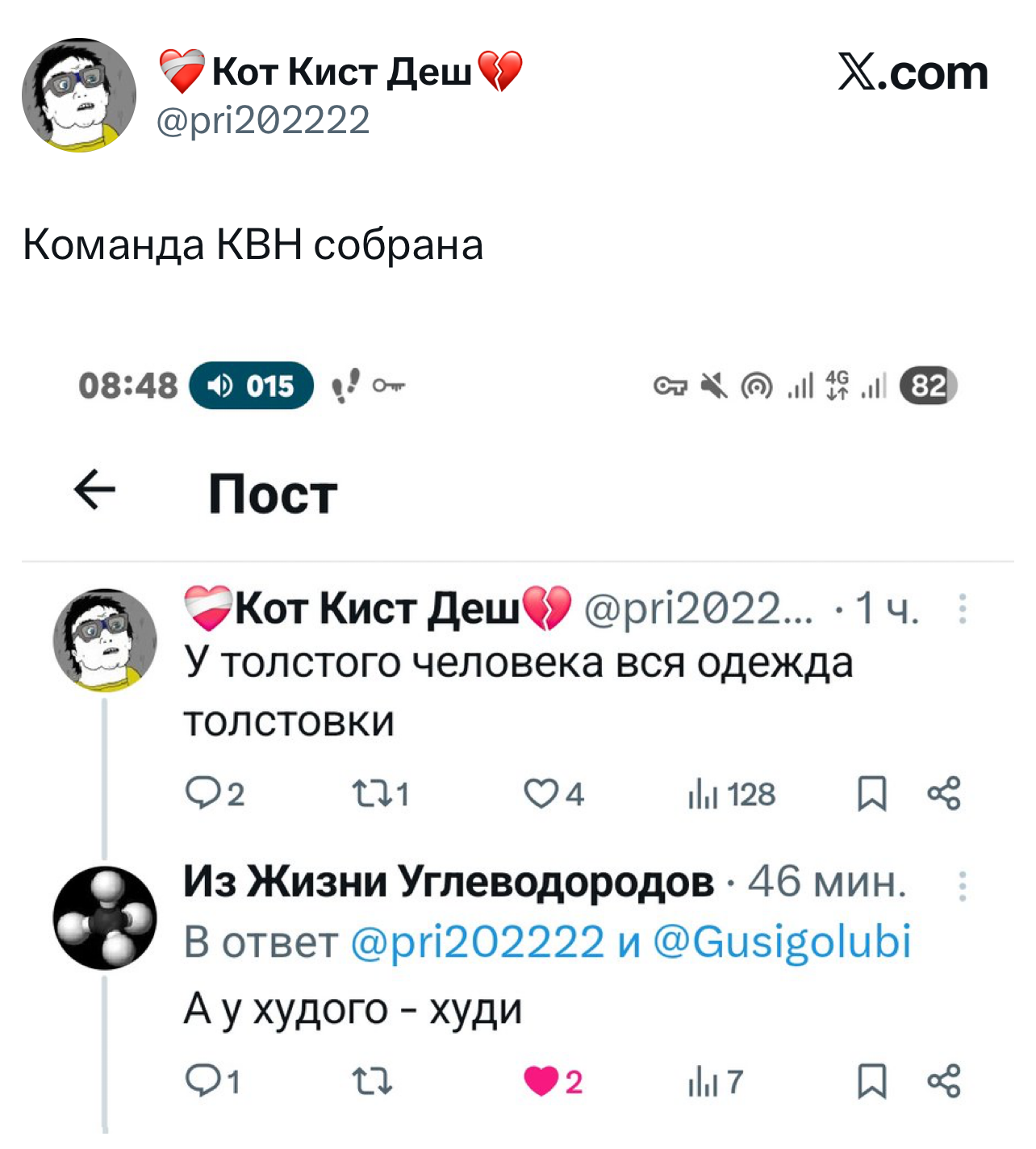Image resolution: width=1036 pixels, height=1149 pixels.
Task: Open the @Gusigolubi mention link
Action: 782,942
